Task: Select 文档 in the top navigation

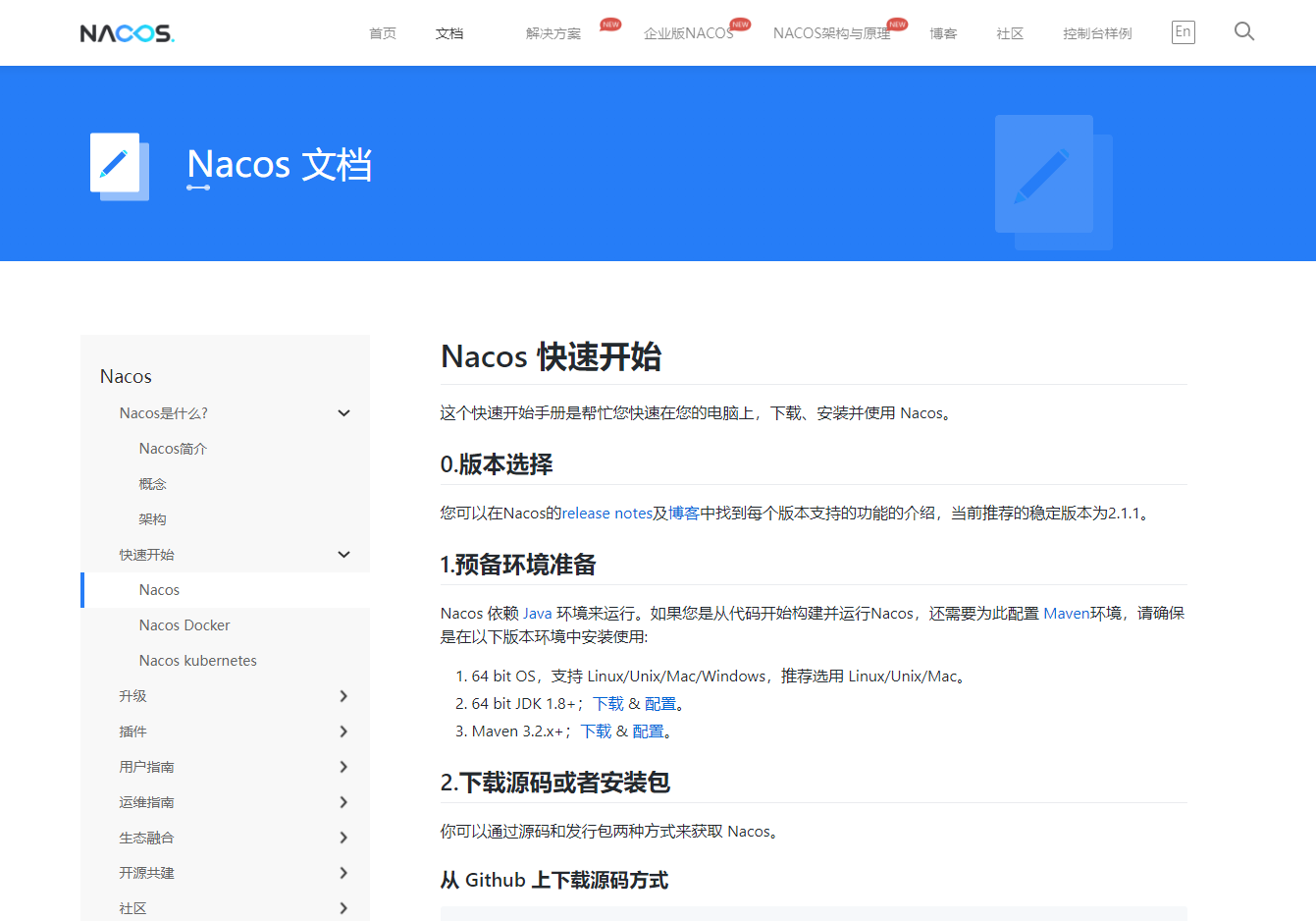Action: [448, 32]
